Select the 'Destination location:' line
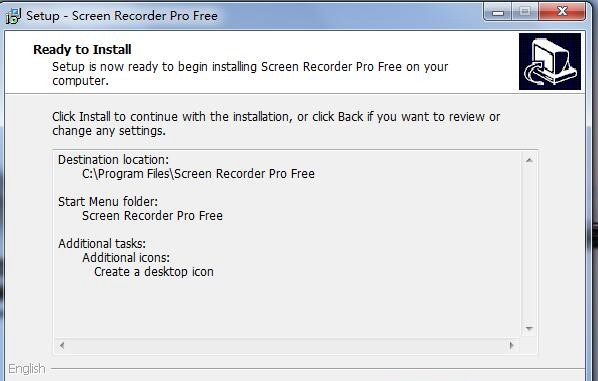 [x=113, y=159]
